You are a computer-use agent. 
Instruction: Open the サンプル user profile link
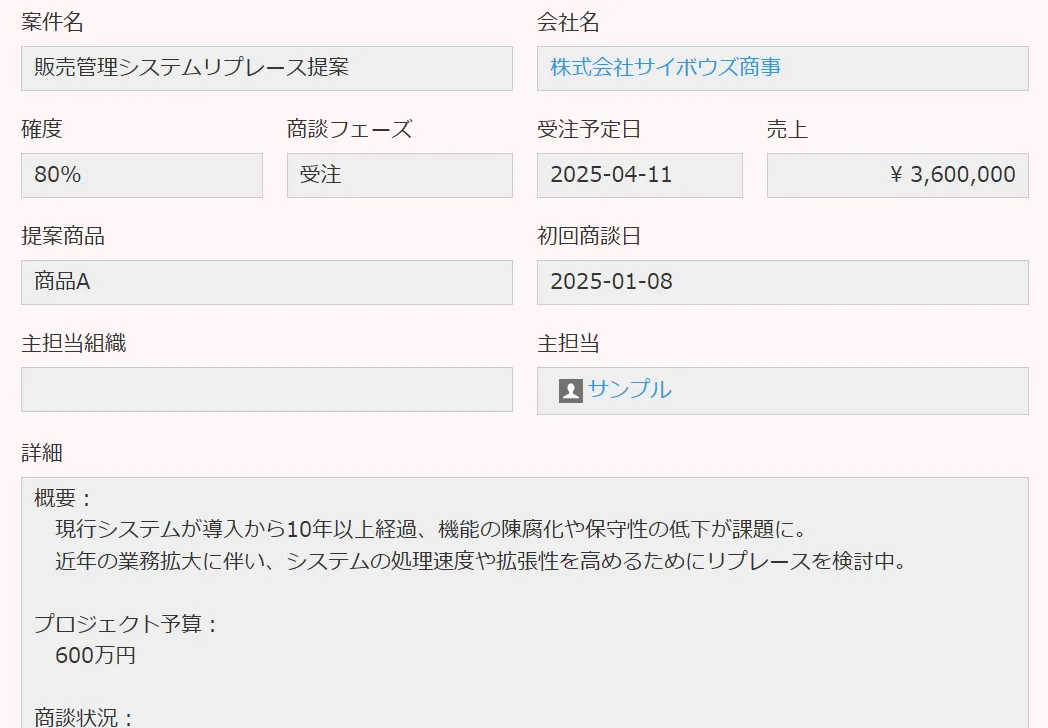[629, 390]
